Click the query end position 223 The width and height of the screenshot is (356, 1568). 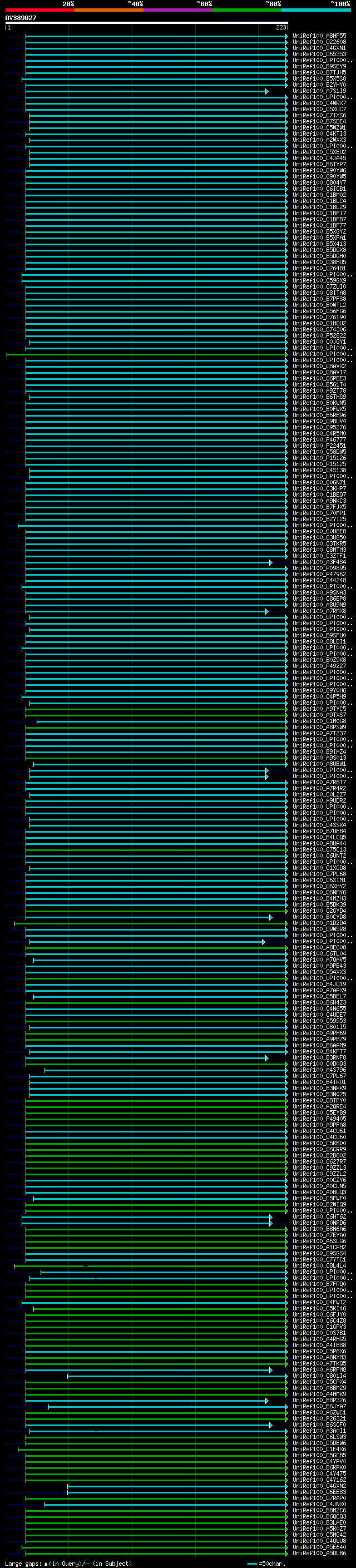coord(280,27)
